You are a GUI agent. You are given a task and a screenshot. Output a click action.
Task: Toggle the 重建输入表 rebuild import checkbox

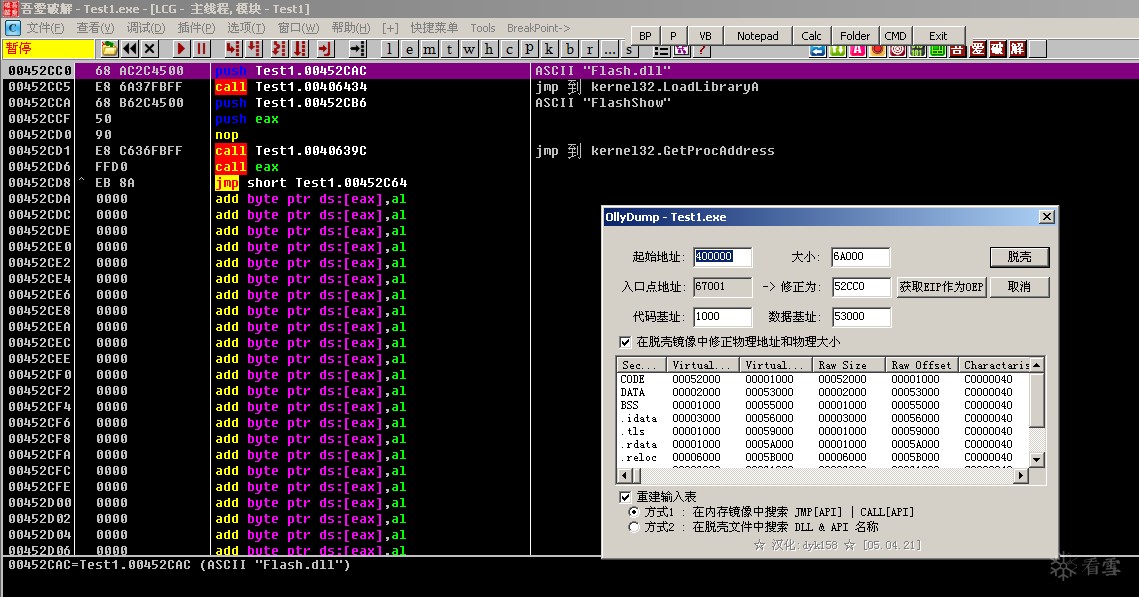625,497
